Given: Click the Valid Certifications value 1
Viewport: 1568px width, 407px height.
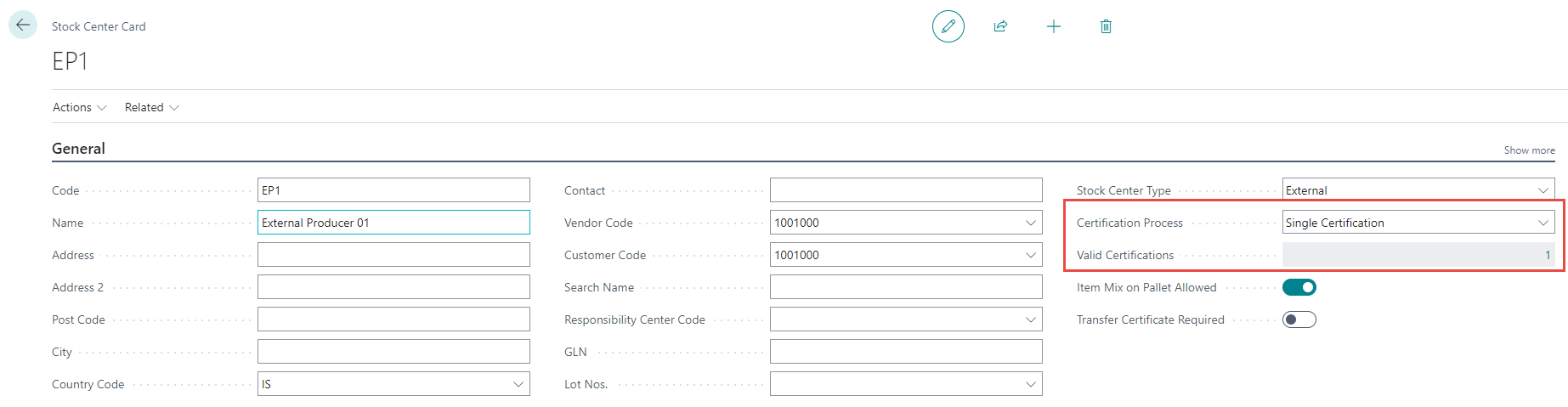Looking at the screenshot, I should point(1547,255).
